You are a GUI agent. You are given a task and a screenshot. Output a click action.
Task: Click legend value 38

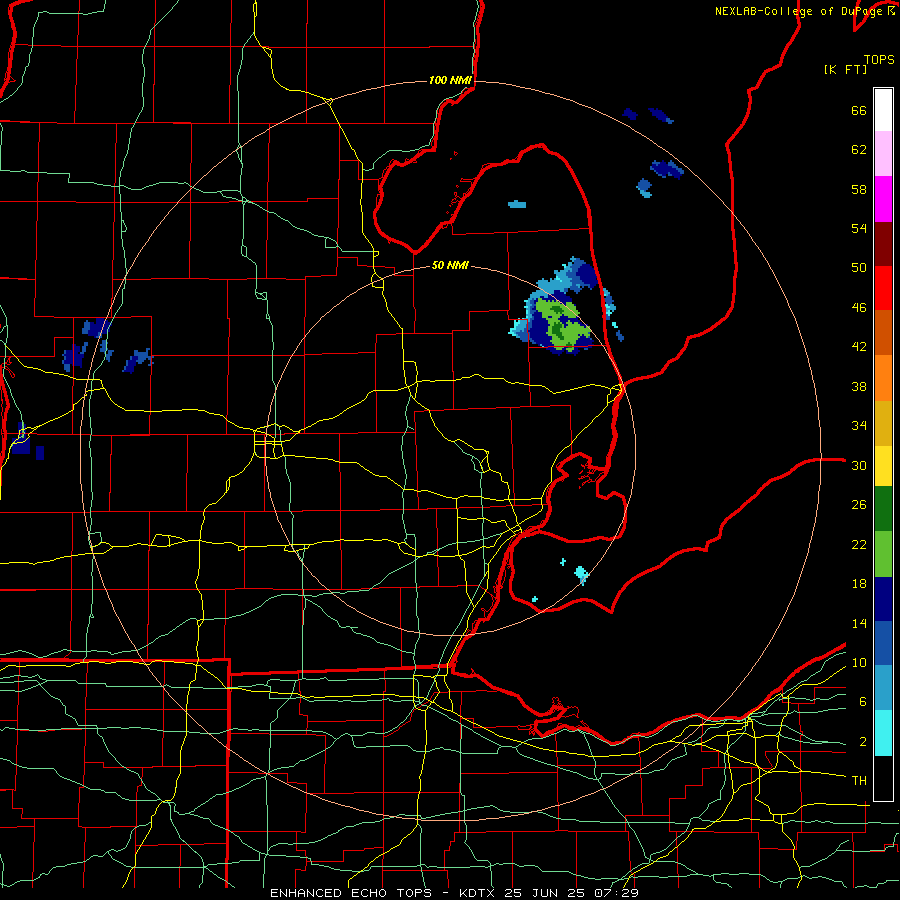coord(859,386)
